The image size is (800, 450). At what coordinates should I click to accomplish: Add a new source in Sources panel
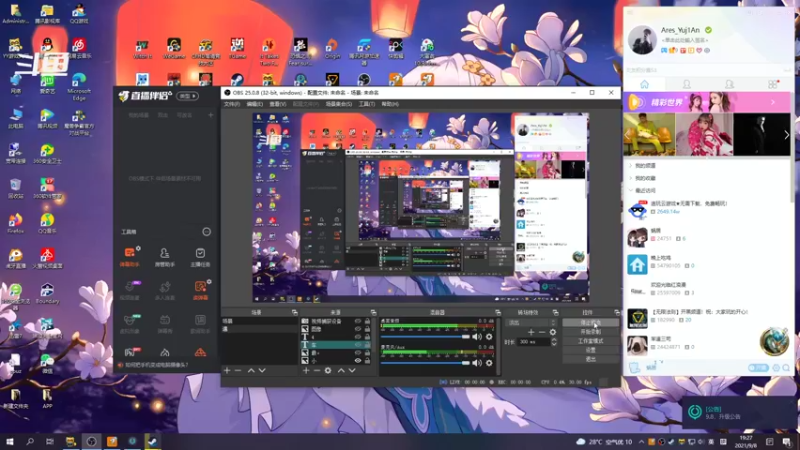[306, 370]
